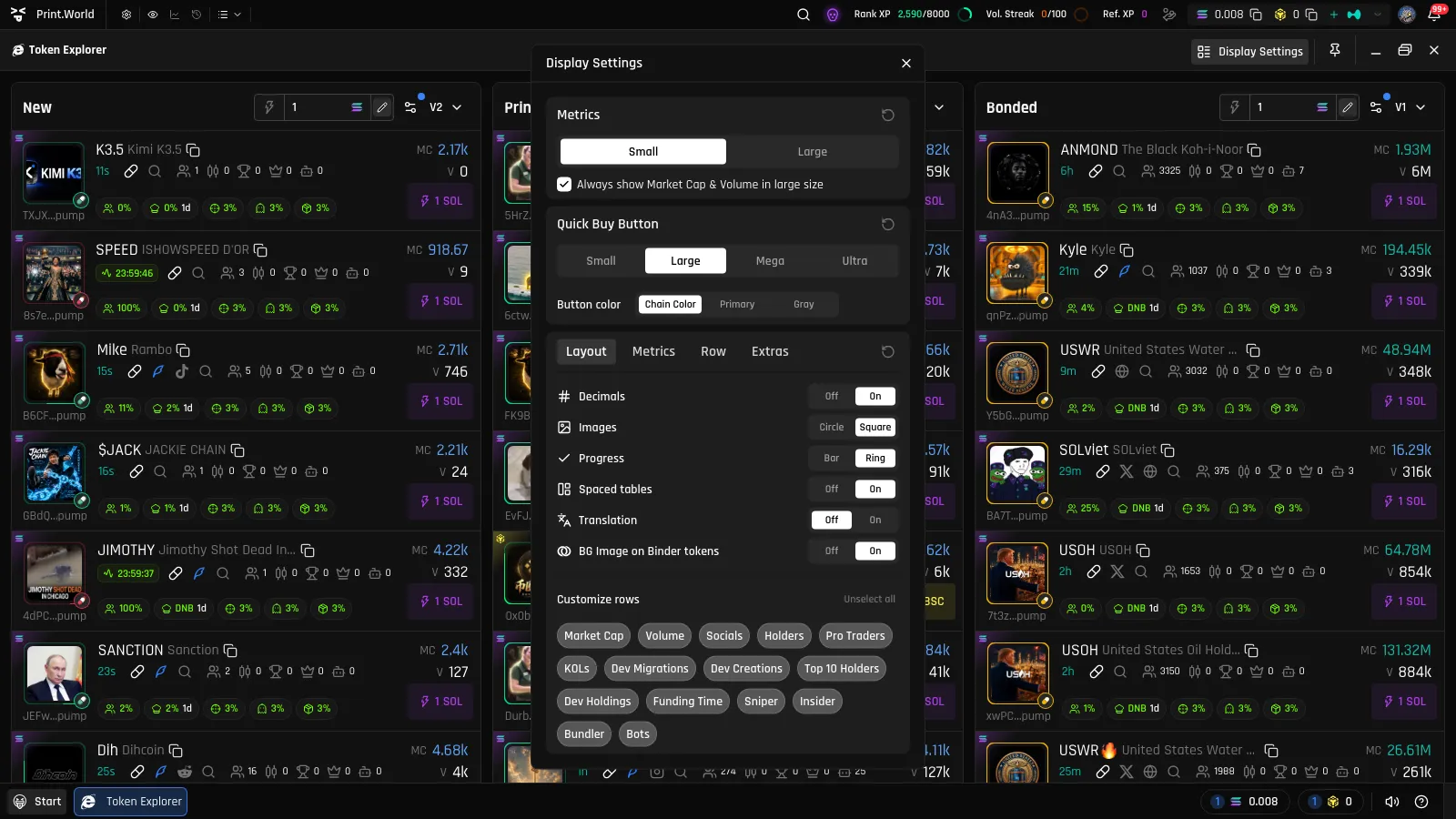This screenshot has width=1456, height=819.
Task: Toggle always show Market Cap & Volume checkbox
Action: tap(564, 184)
